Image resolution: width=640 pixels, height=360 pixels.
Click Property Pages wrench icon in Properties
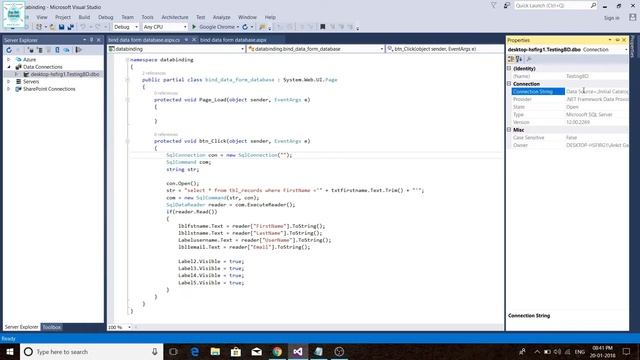[529, 59]
